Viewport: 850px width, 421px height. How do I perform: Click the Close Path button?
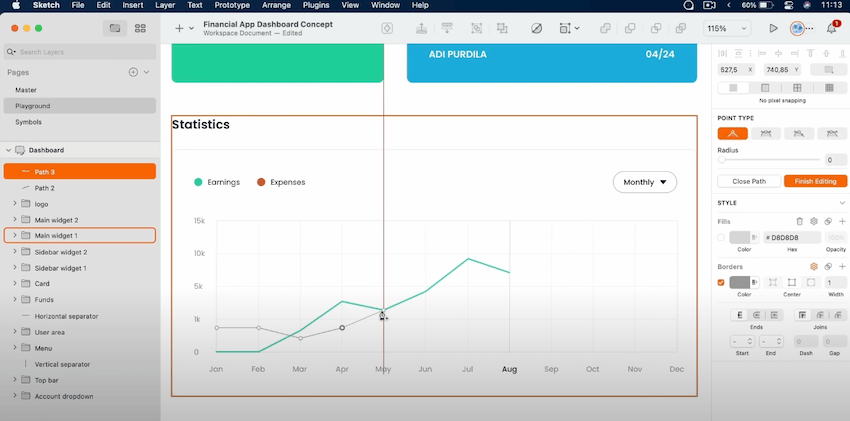point(749,182)
